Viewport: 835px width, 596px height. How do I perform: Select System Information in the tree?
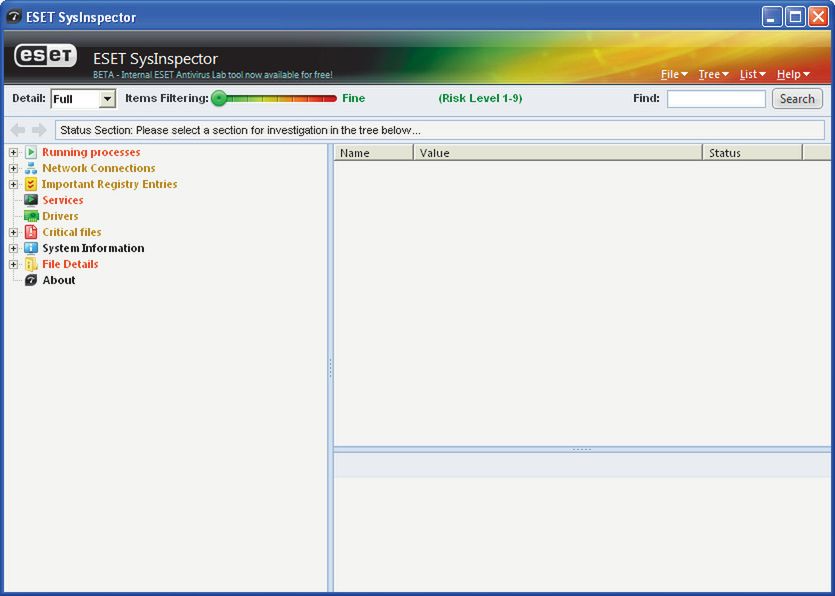pos(93,248)
